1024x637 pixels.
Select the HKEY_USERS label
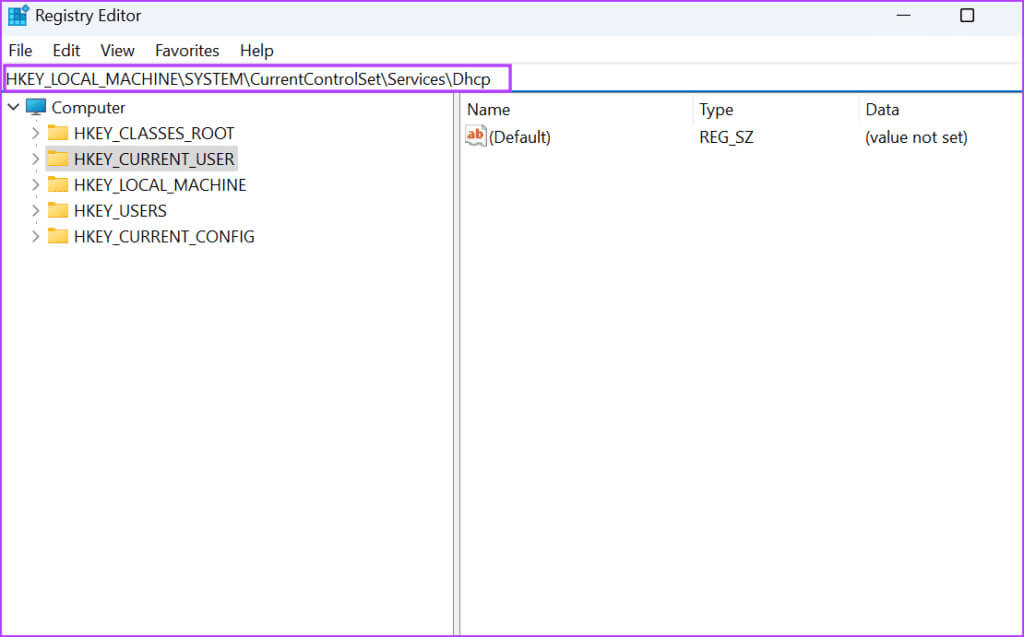pyautogui.click(x=120, y=210)
